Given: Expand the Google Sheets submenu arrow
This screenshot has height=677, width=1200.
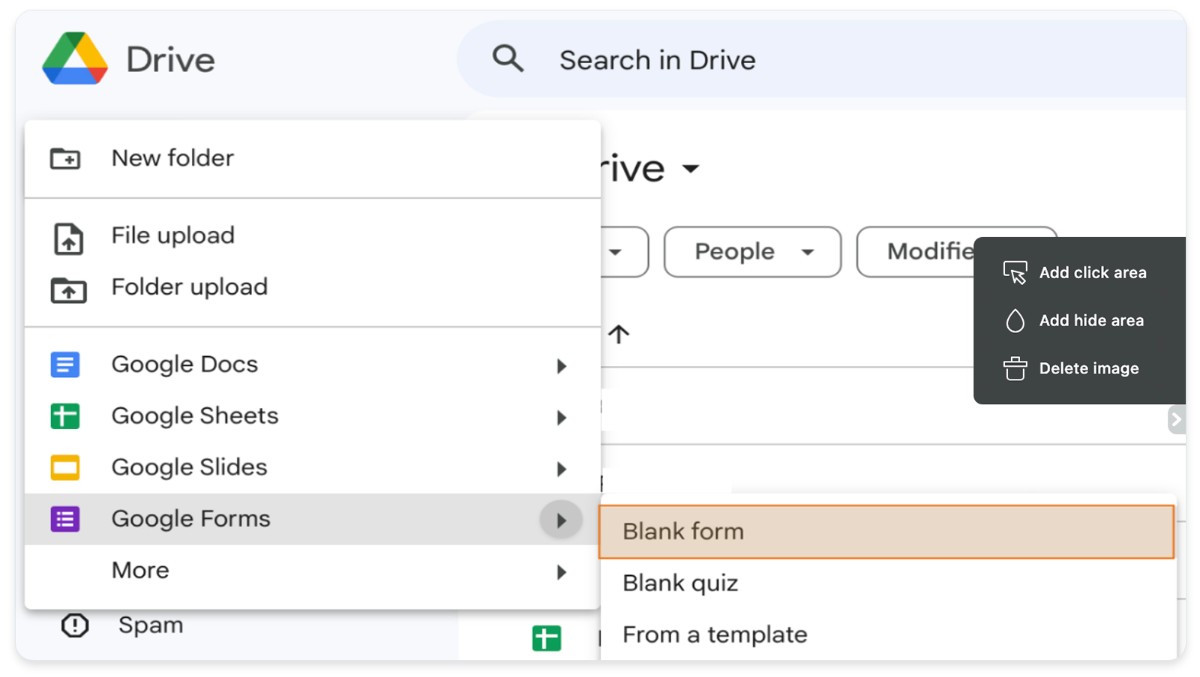Looking at the screenshot, I should pos(561,417).
